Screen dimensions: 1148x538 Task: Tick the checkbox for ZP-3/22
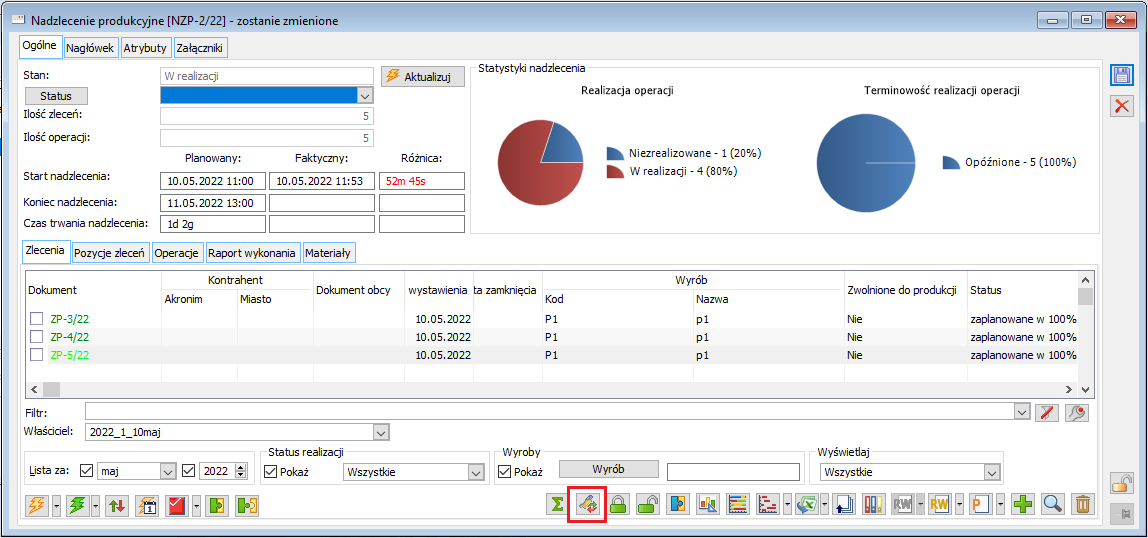[37, 319]
